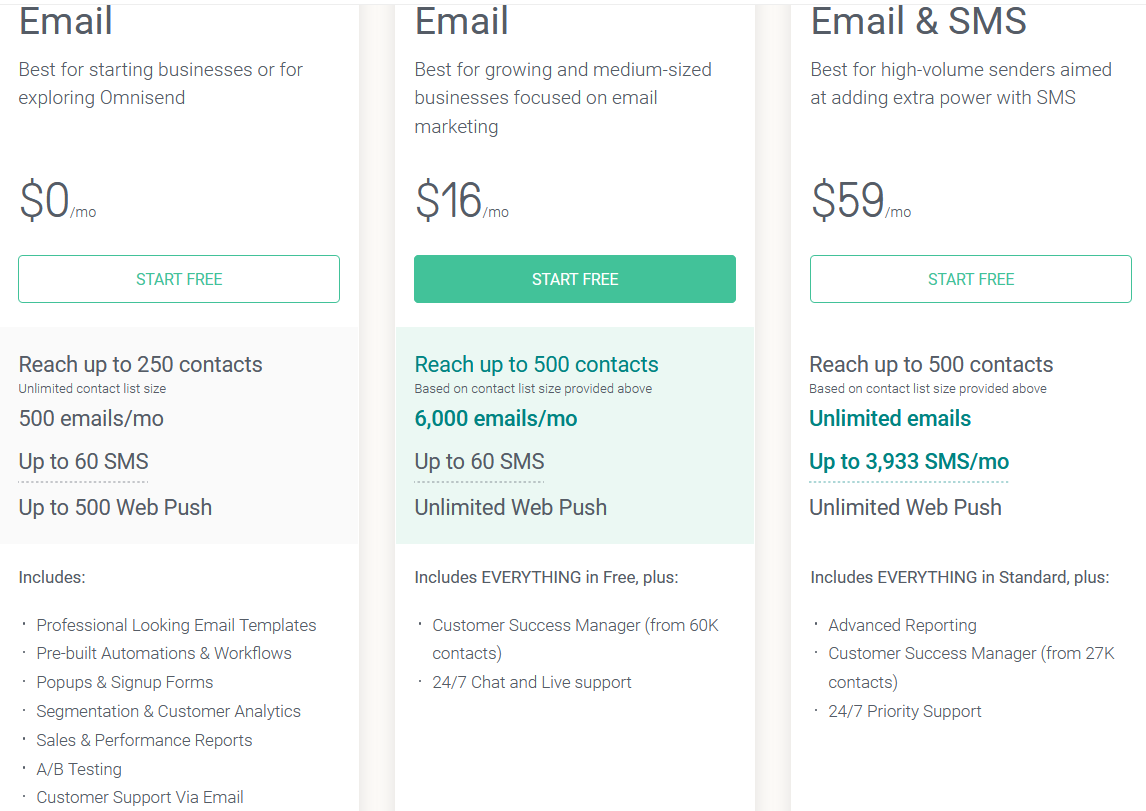Click "Up to 60 SMS" in the $16 plan
The width and height of the screenshot is (1146, 811).
(x=479, y=462)
